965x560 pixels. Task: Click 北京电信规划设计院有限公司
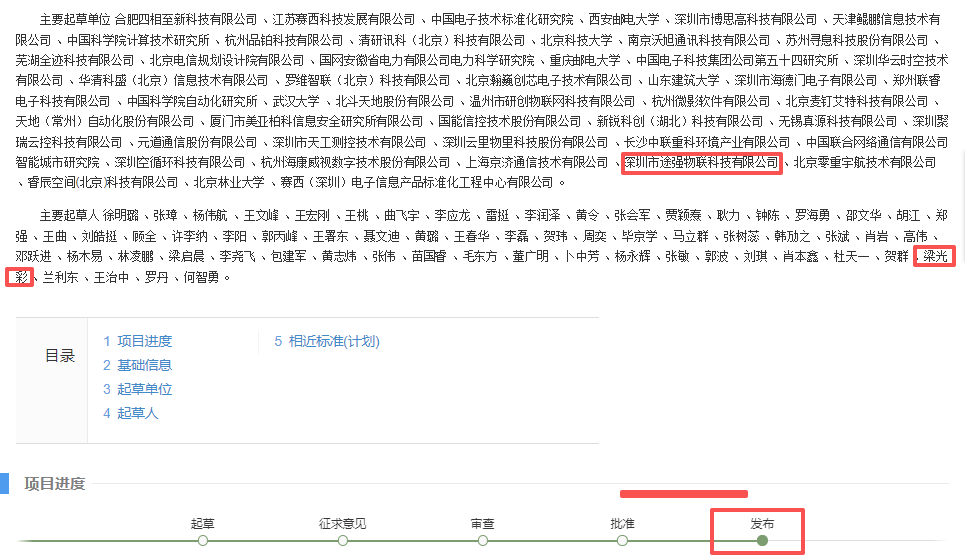(227, 61)
